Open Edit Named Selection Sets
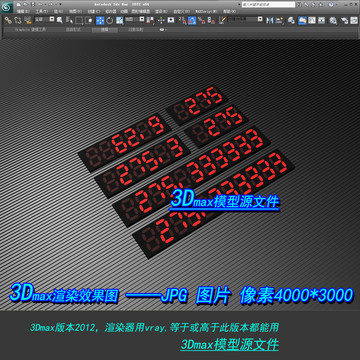Screen dimensions: 360x360 (x=222, y=20)
